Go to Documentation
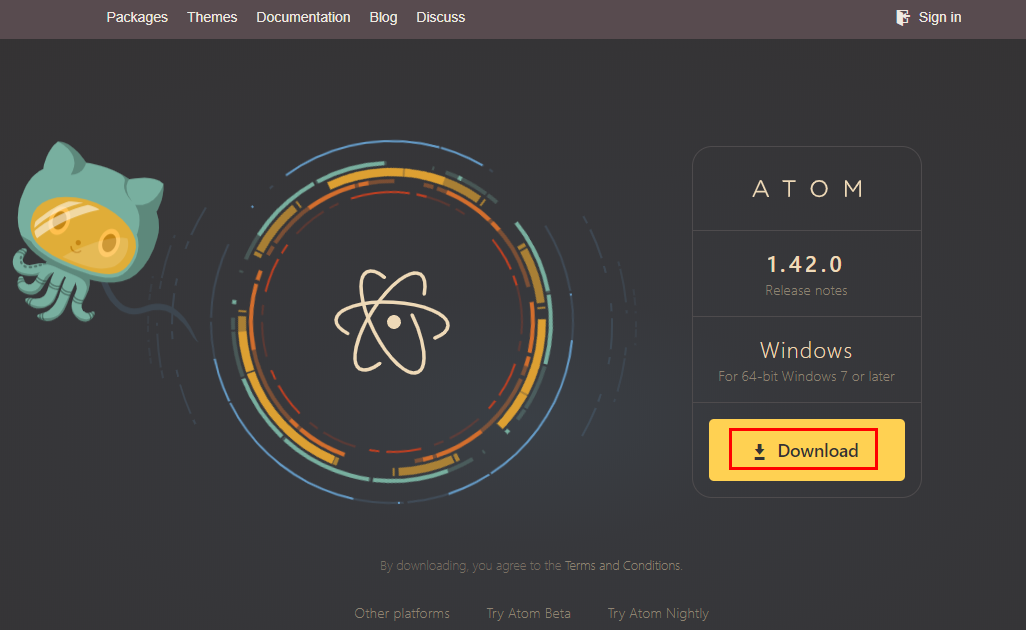 303,18
